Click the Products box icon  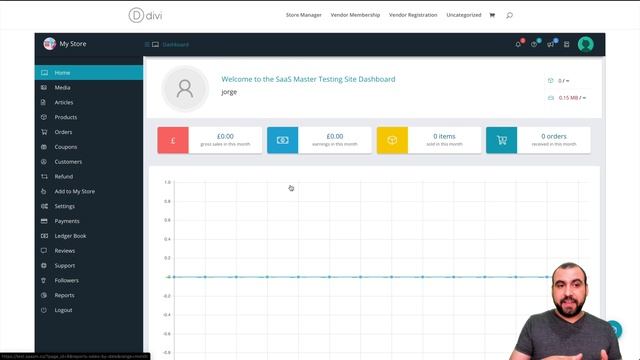tap(44, 117)
